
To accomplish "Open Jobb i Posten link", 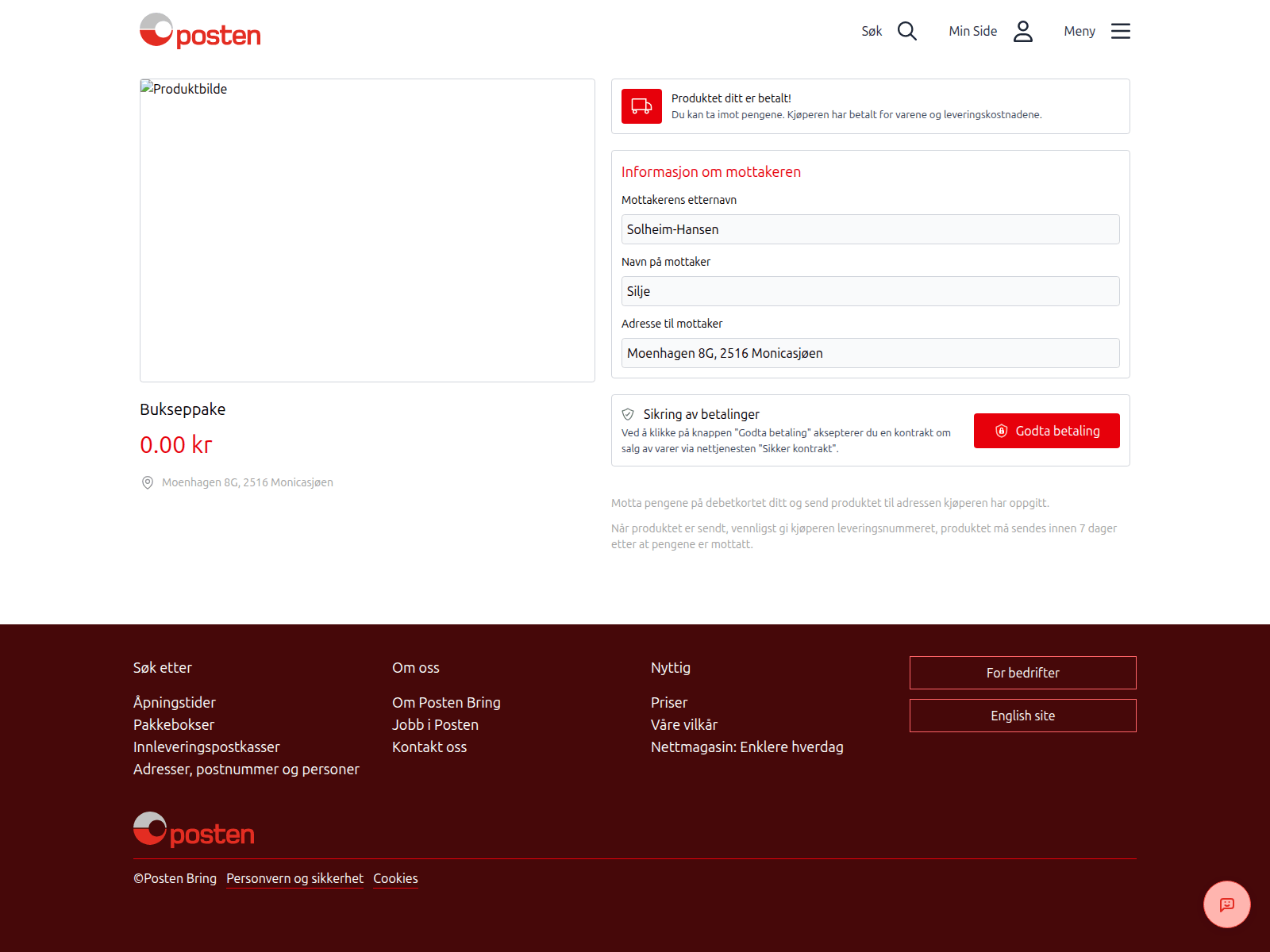I will point(435,724).
